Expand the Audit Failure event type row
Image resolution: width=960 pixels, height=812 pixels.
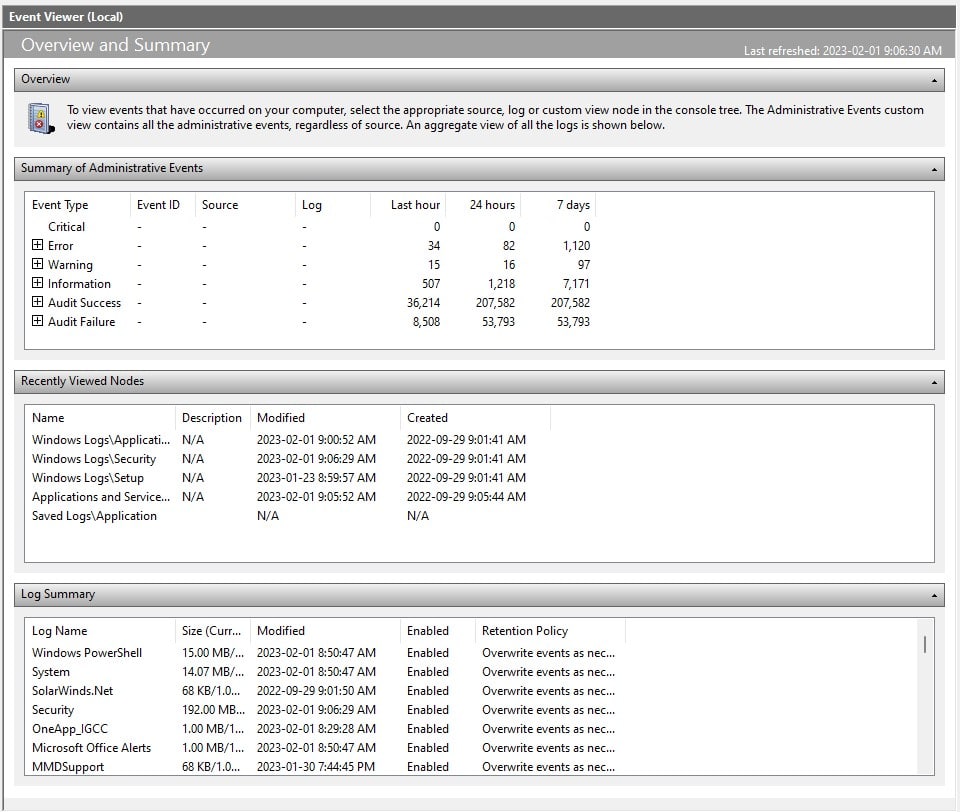[36, 321]
